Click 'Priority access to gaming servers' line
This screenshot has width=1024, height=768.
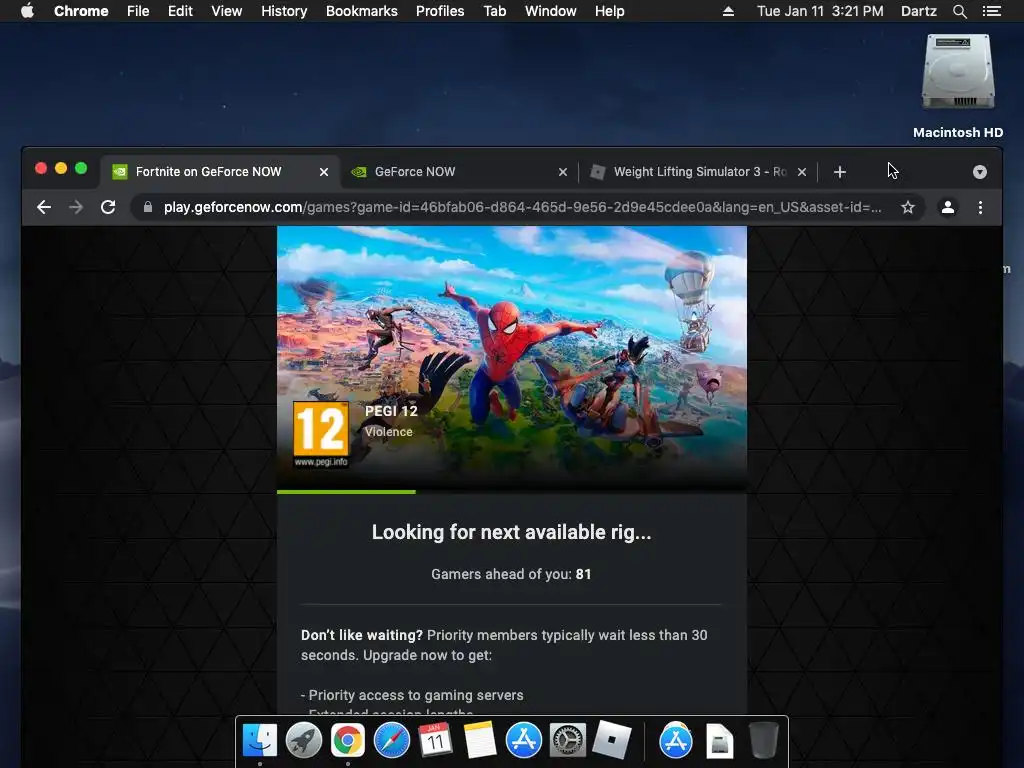[x=412, y=695]
